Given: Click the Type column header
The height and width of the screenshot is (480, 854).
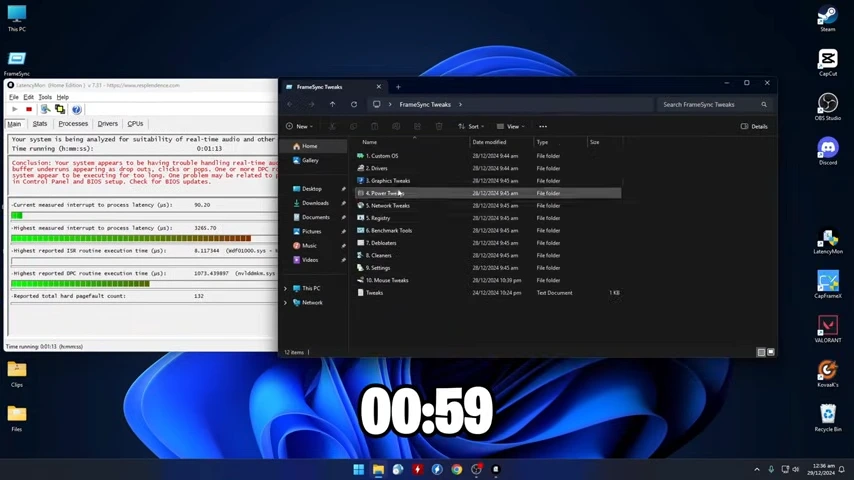Looking at the screenshot, I should 542,142.
